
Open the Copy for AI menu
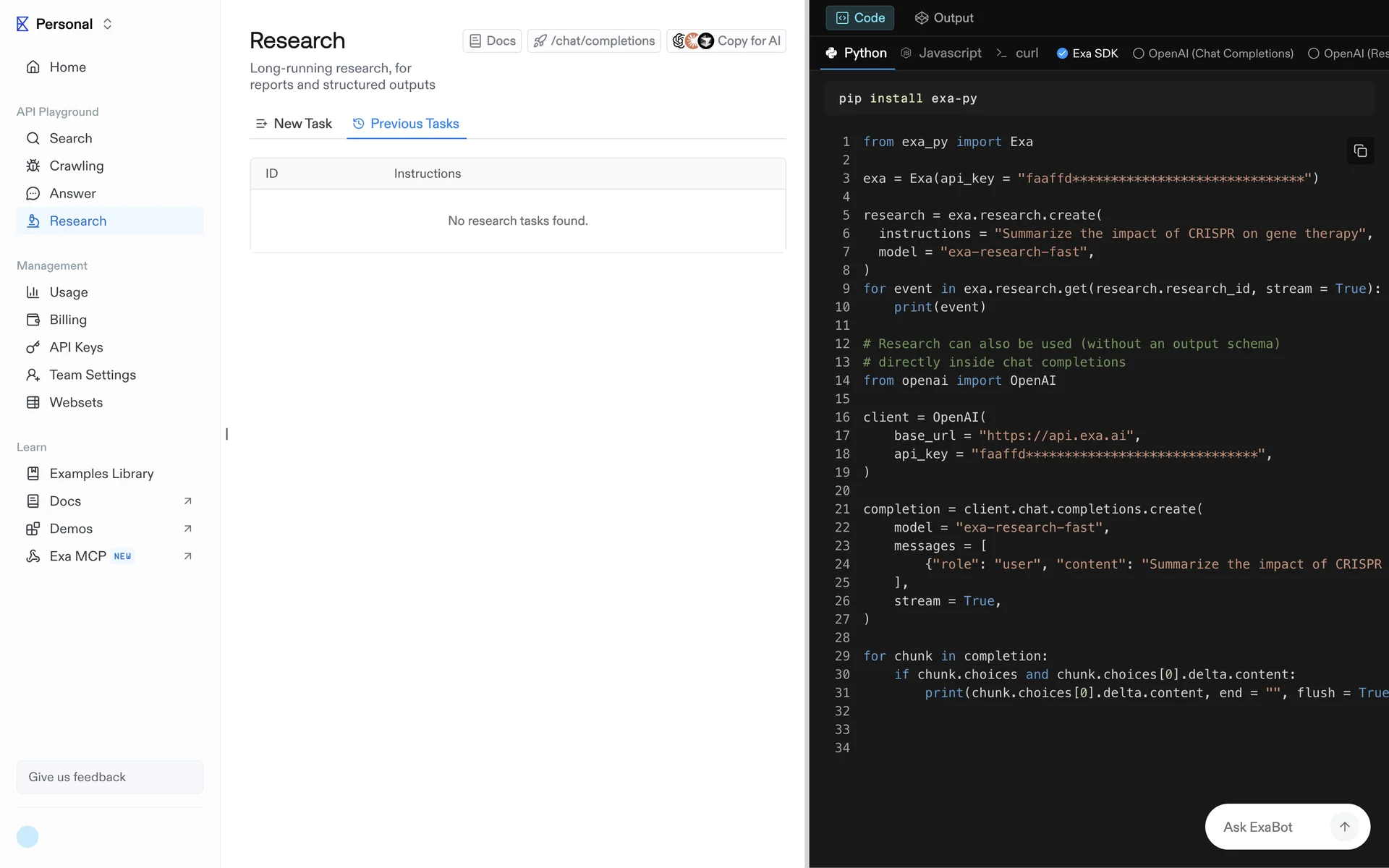pos(726,41)
